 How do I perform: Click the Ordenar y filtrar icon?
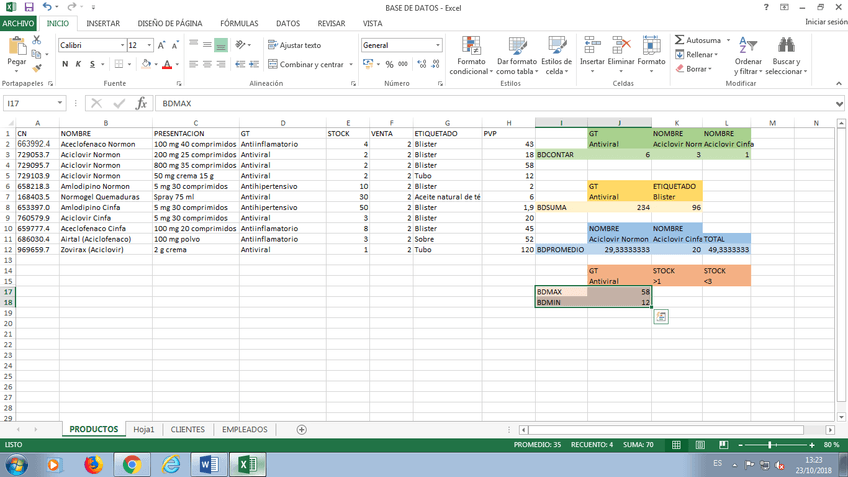pos(748,55)
